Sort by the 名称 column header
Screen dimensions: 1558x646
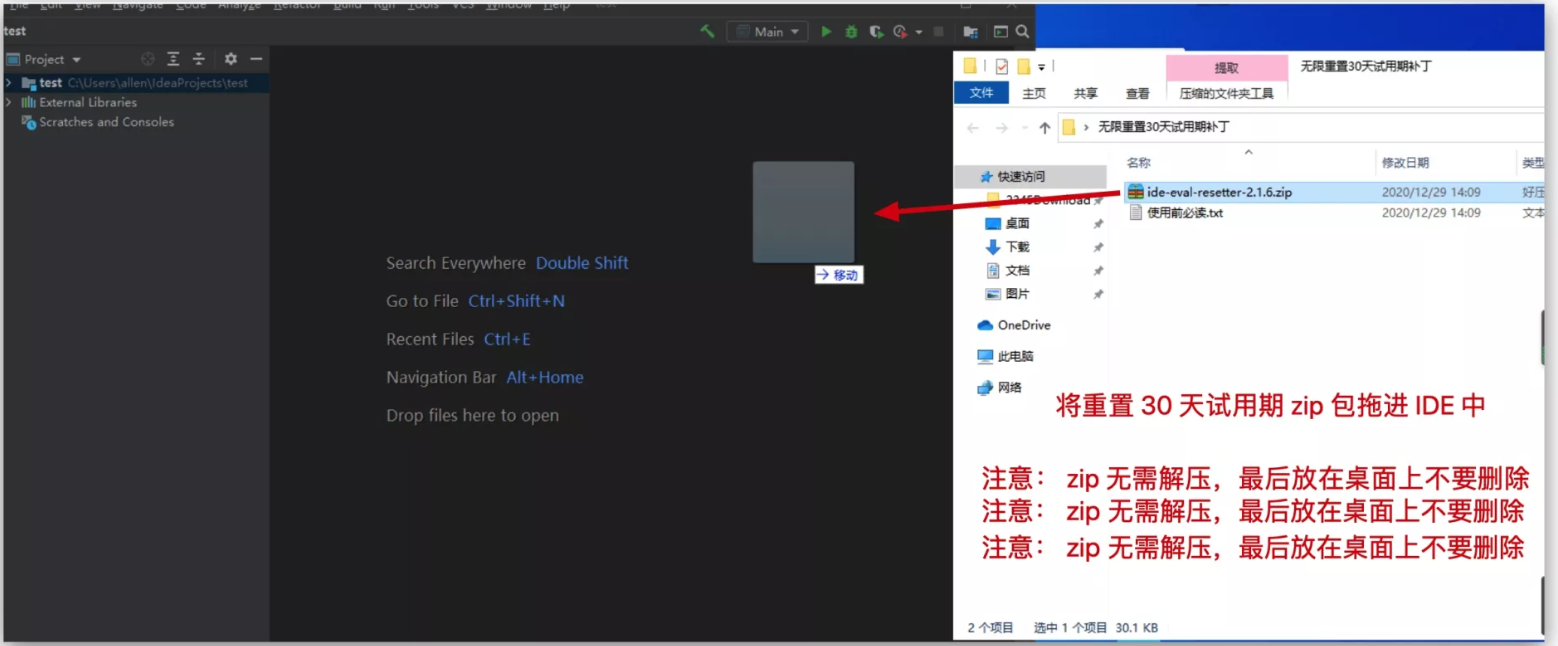click(1139, 162)
